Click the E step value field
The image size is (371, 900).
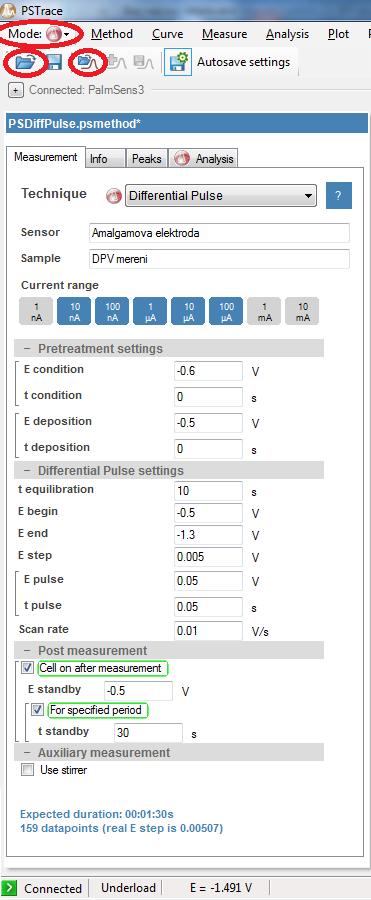pyautogui.click(x=208, y=557)
